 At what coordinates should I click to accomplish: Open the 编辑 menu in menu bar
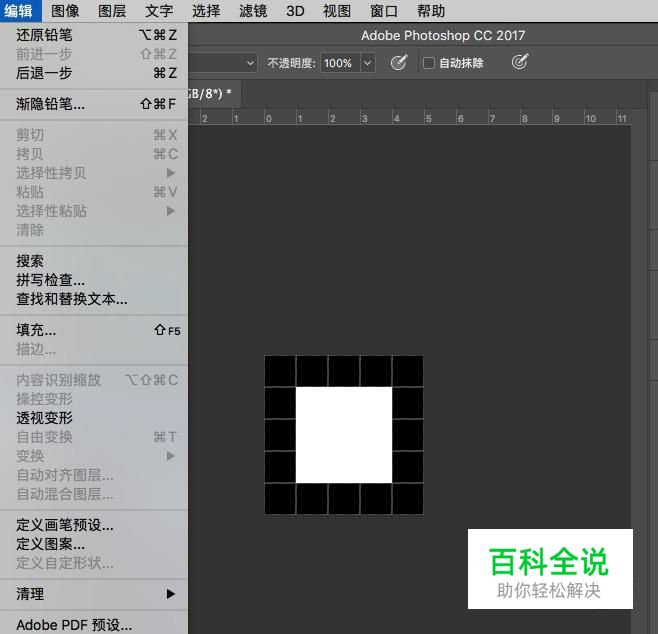(19, 11)
